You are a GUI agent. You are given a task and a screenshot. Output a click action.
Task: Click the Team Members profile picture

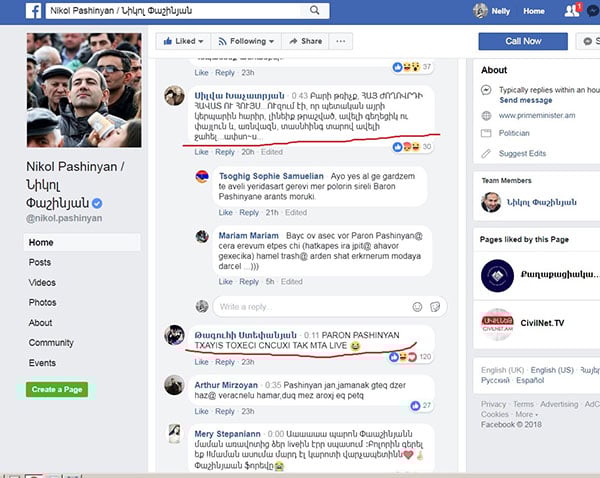coord(491,202)
